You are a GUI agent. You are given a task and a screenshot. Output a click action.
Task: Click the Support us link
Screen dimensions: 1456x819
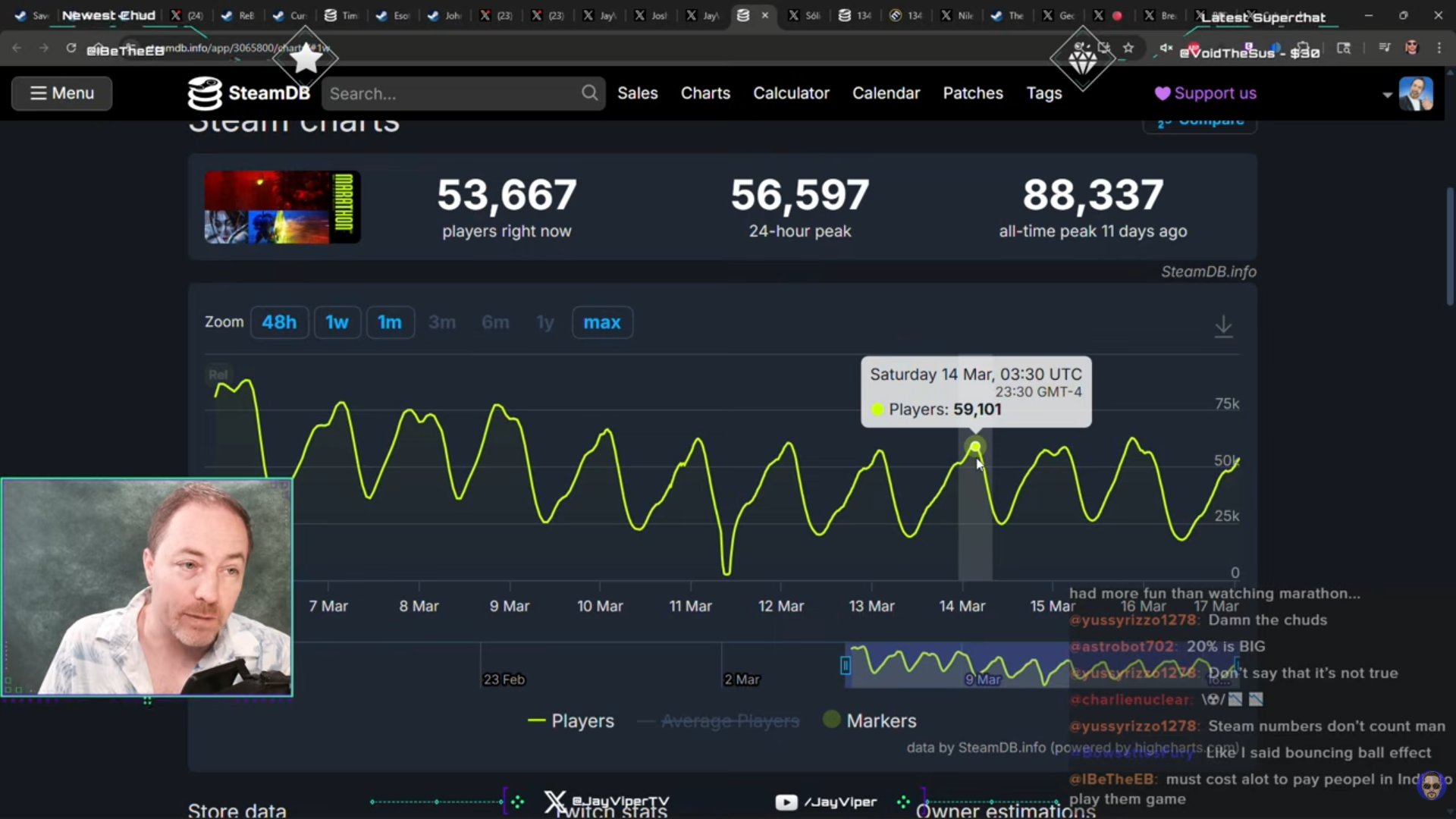(1205, 93)
